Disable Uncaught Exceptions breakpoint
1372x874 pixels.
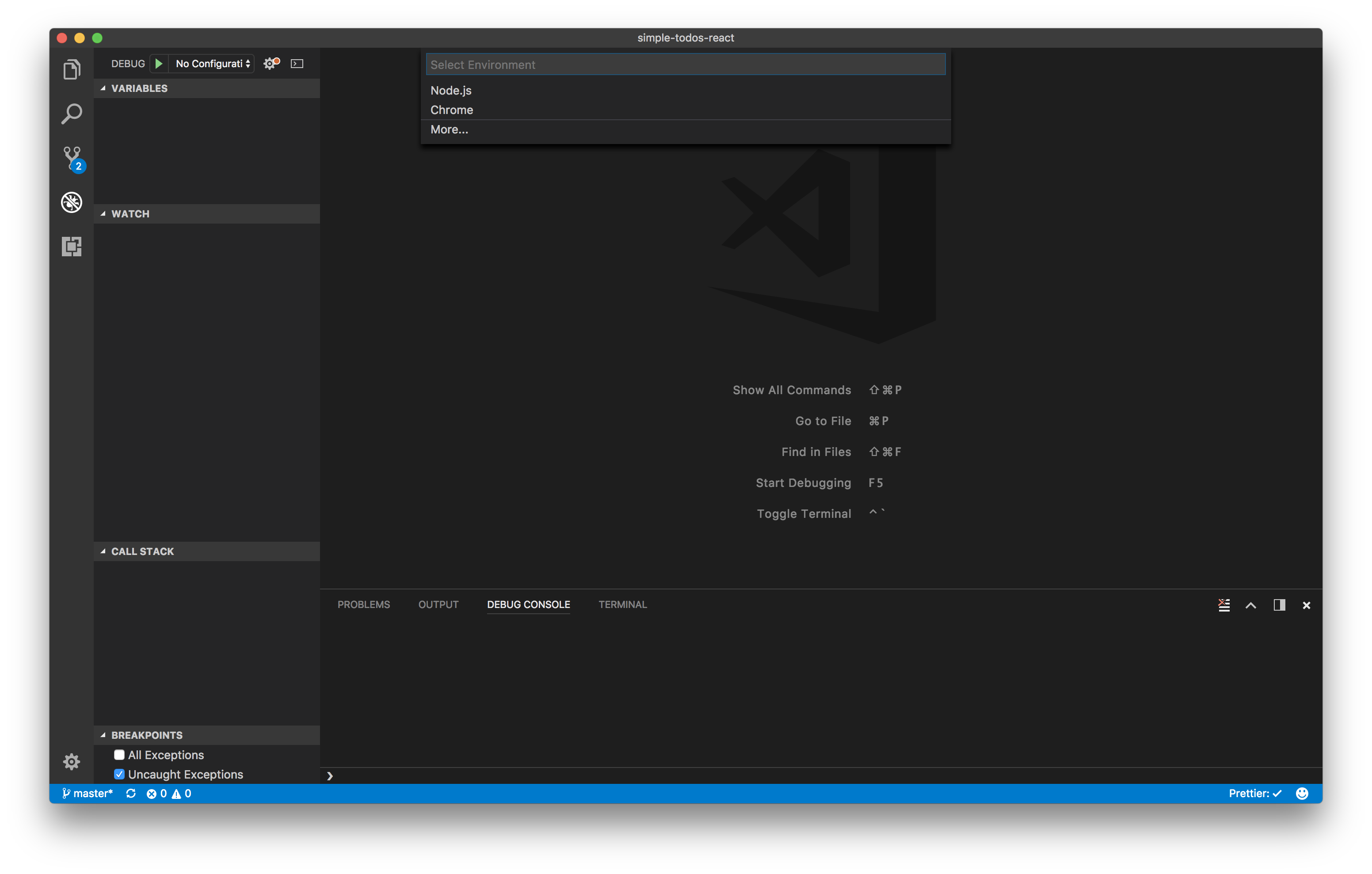(x=119, y=774)
